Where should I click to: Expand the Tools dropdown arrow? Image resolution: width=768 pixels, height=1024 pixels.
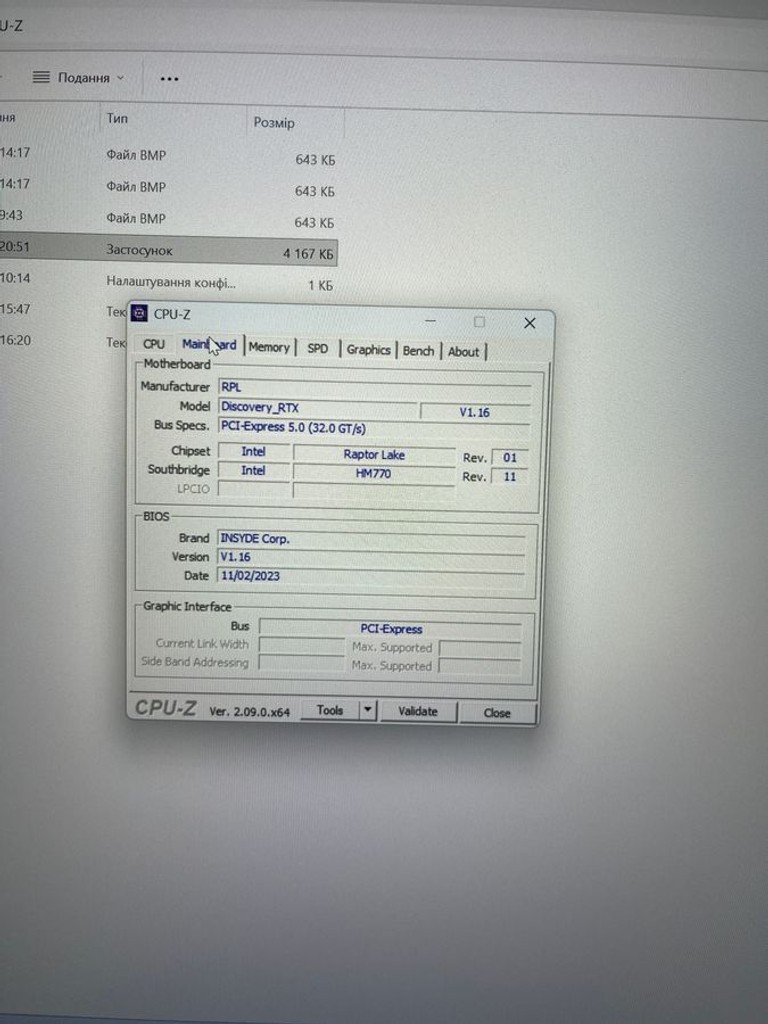368,710
